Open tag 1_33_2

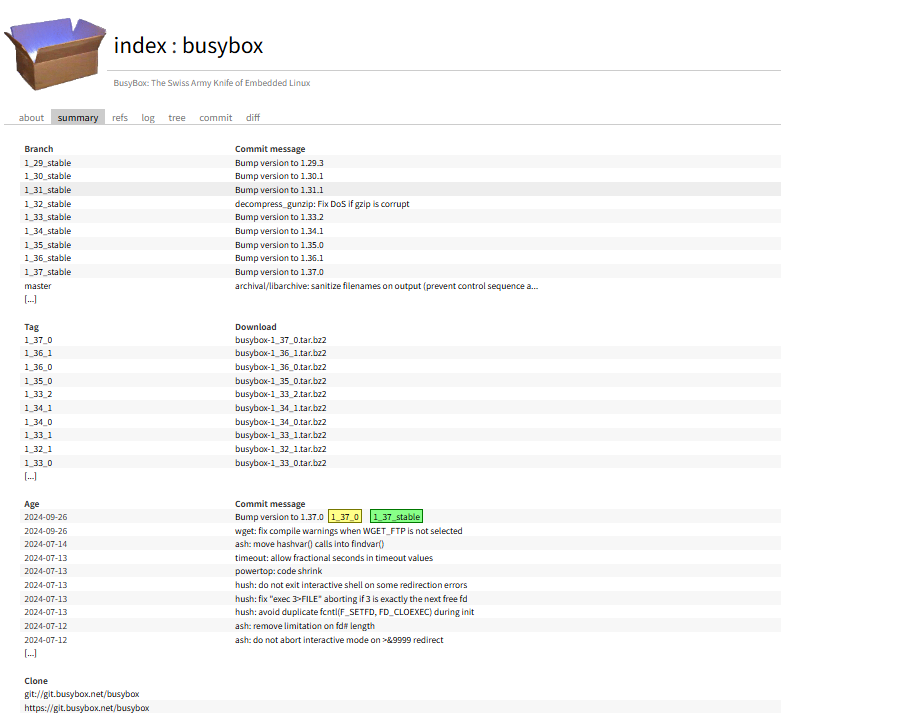click(38, 394)
